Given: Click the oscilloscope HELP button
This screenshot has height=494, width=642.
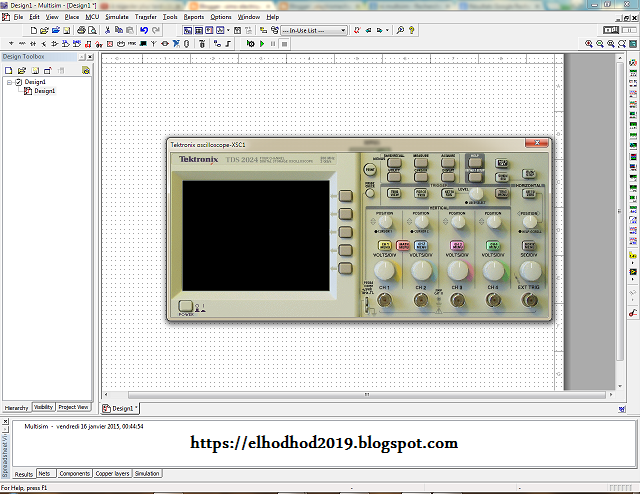Looking at the screenshot, I should [475, 162].
